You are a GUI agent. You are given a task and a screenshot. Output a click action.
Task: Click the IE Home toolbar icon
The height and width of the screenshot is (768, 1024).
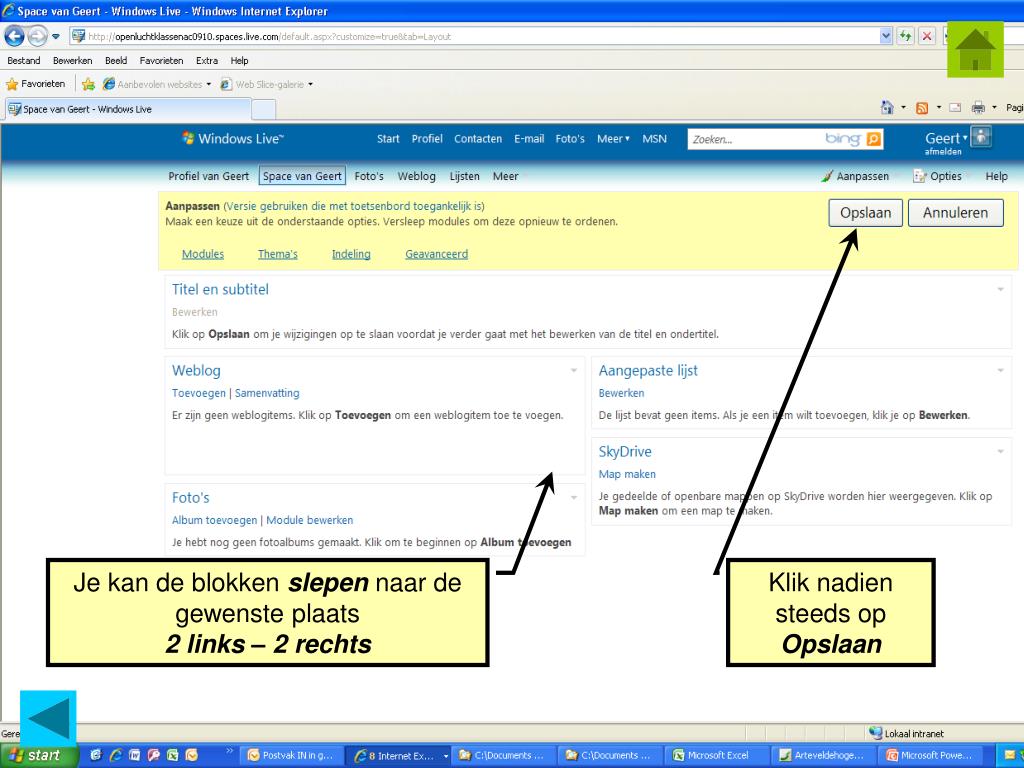[x=887, y=108]
